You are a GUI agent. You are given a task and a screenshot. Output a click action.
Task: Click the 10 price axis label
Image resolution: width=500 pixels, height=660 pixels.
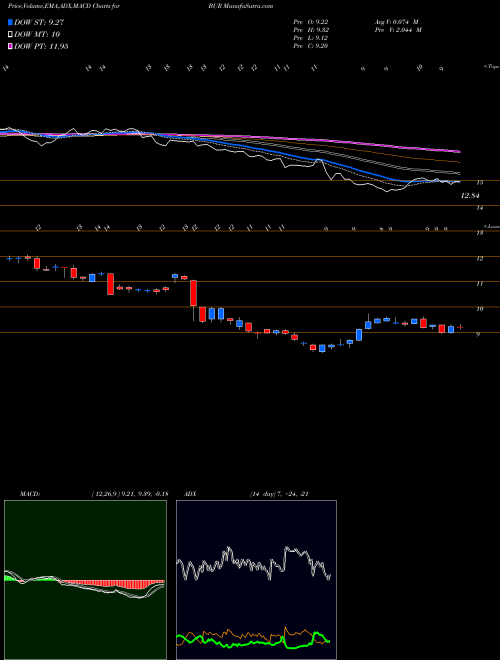479,309
